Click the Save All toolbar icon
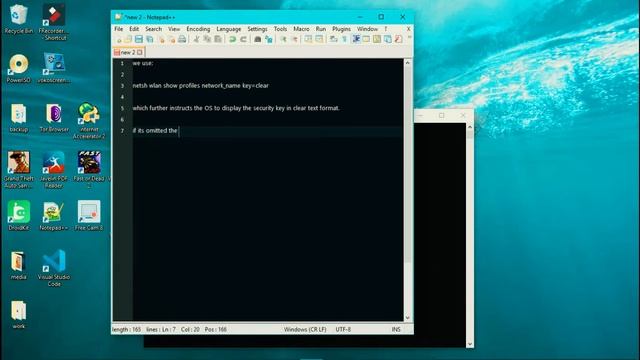 pos(150,39)
